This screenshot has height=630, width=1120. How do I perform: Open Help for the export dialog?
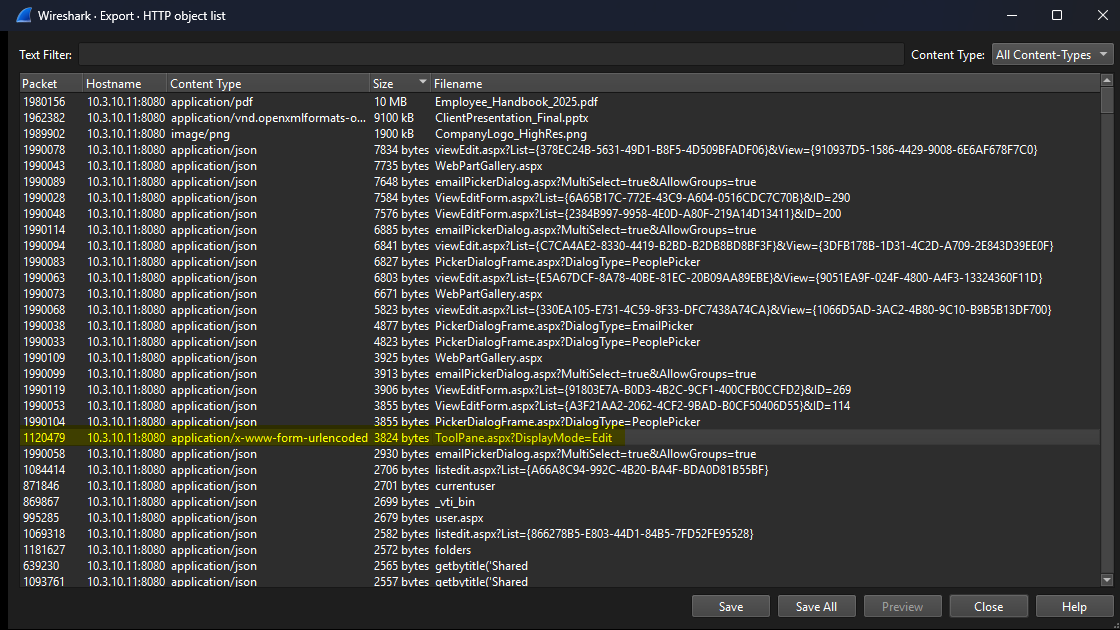1074,606
